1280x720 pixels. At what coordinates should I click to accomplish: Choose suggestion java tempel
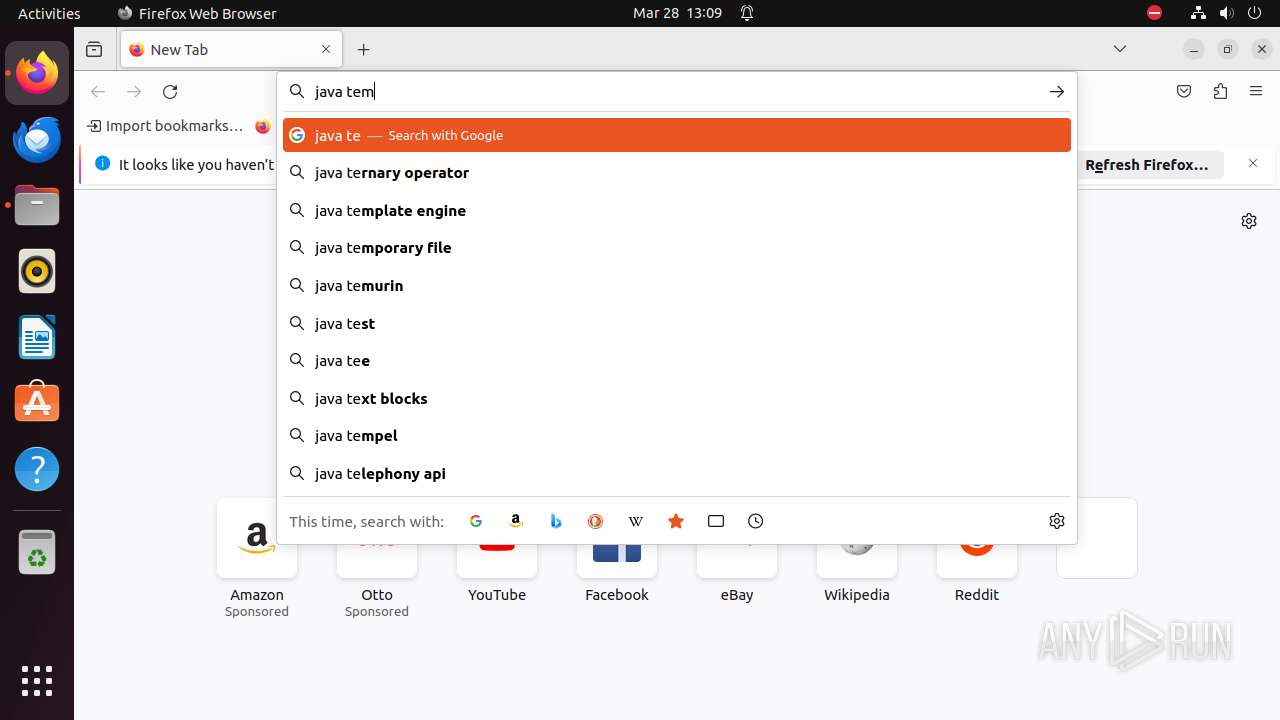click(677, 436)
